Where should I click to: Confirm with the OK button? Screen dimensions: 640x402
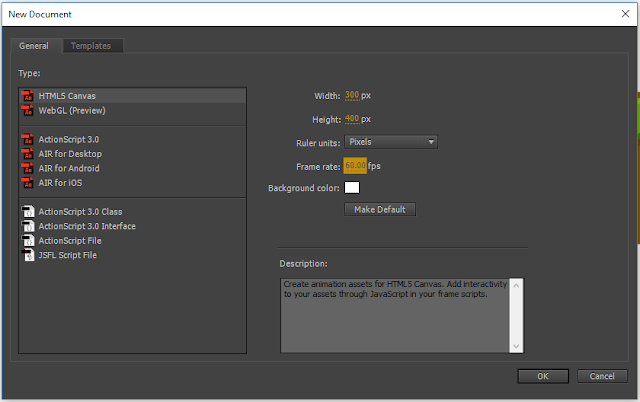(x=543, y=376)
